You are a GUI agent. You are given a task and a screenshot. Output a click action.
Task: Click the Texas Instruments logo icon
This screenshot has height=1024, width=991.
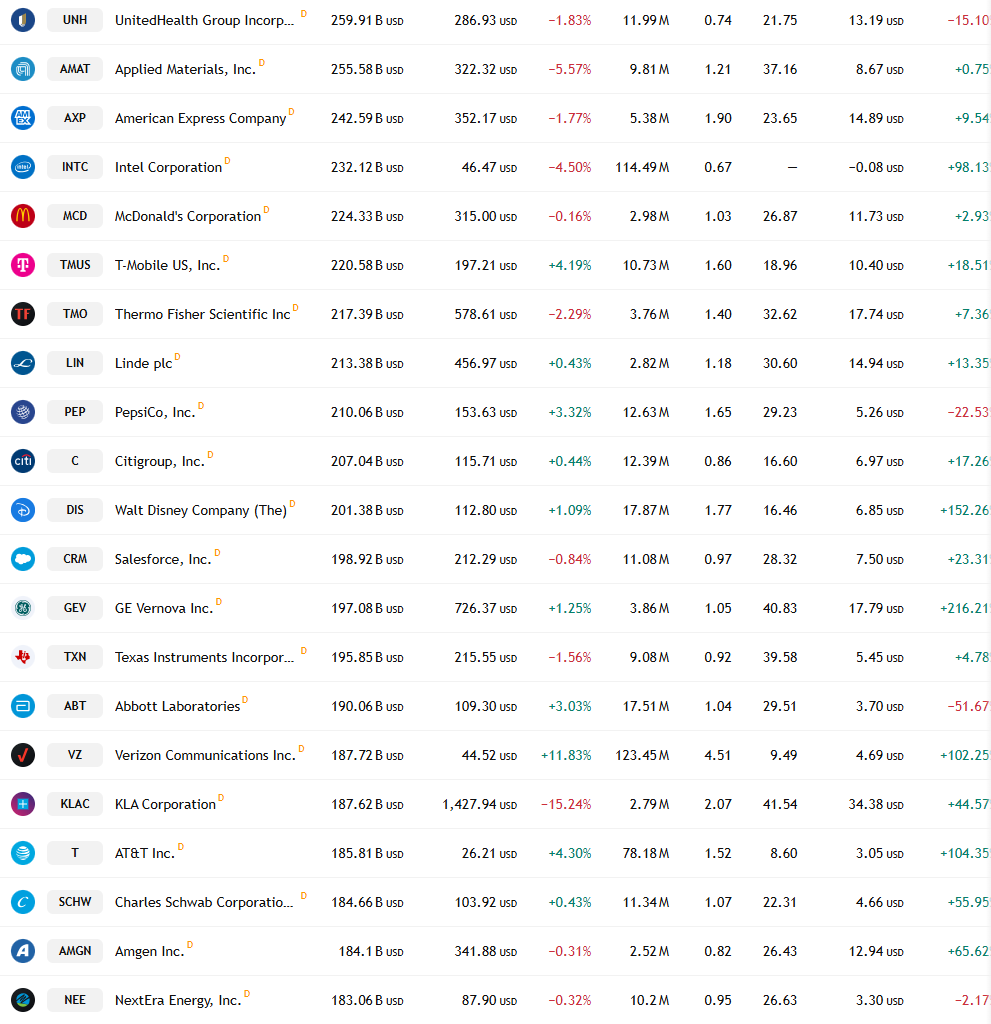pos(23,657)
